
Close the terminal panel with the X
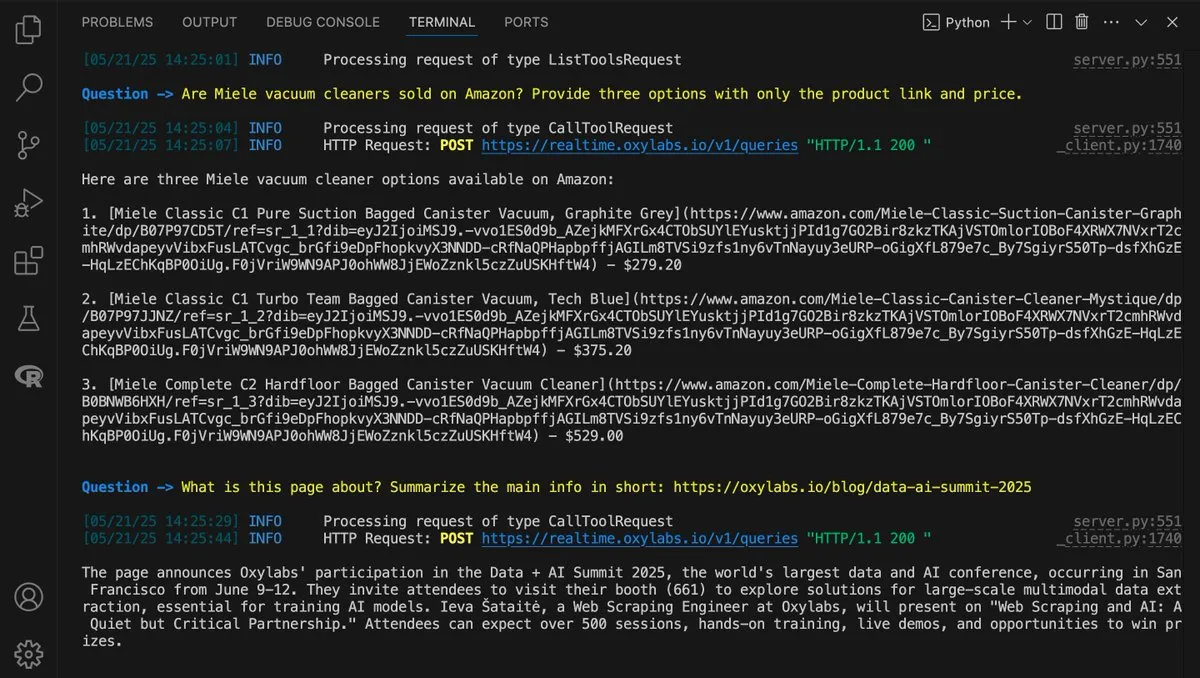pyautogui.click(x=1172, y=21)
